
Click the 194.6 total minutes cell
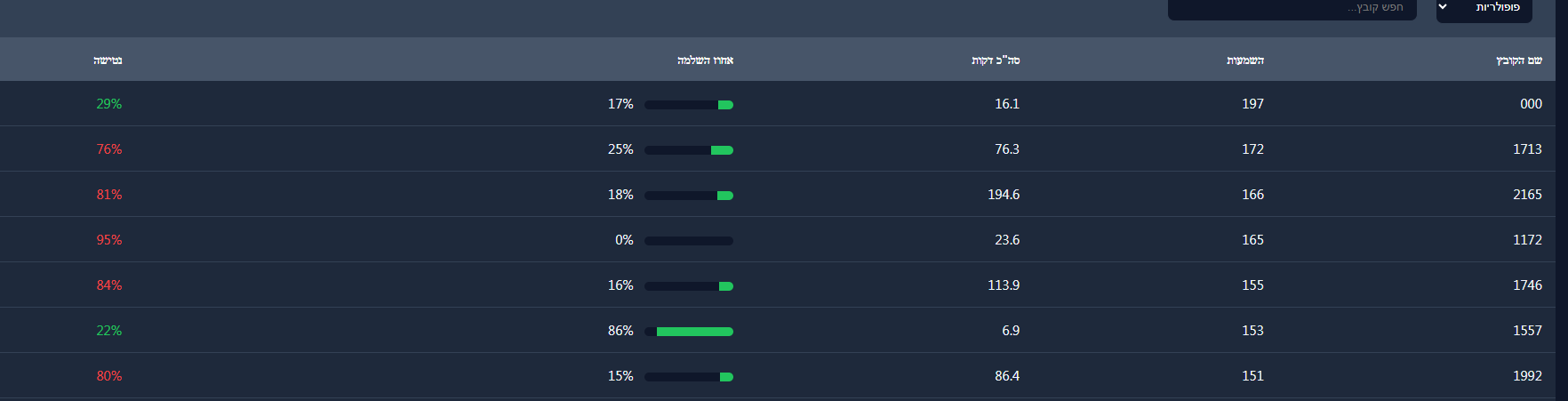[1004, 195]
